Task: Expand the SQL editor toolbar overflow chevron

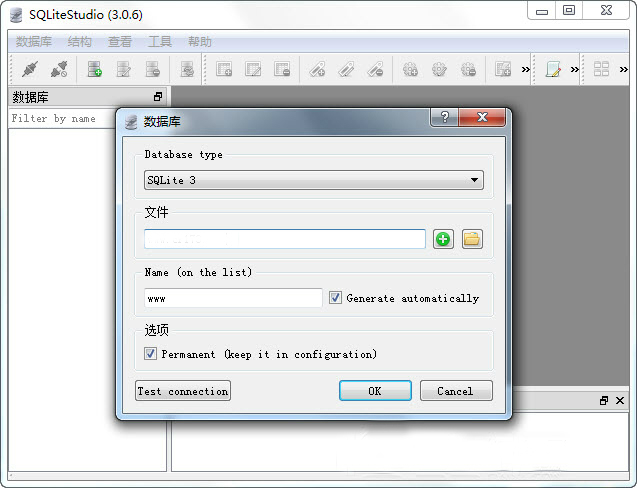Action: [574, 69]
